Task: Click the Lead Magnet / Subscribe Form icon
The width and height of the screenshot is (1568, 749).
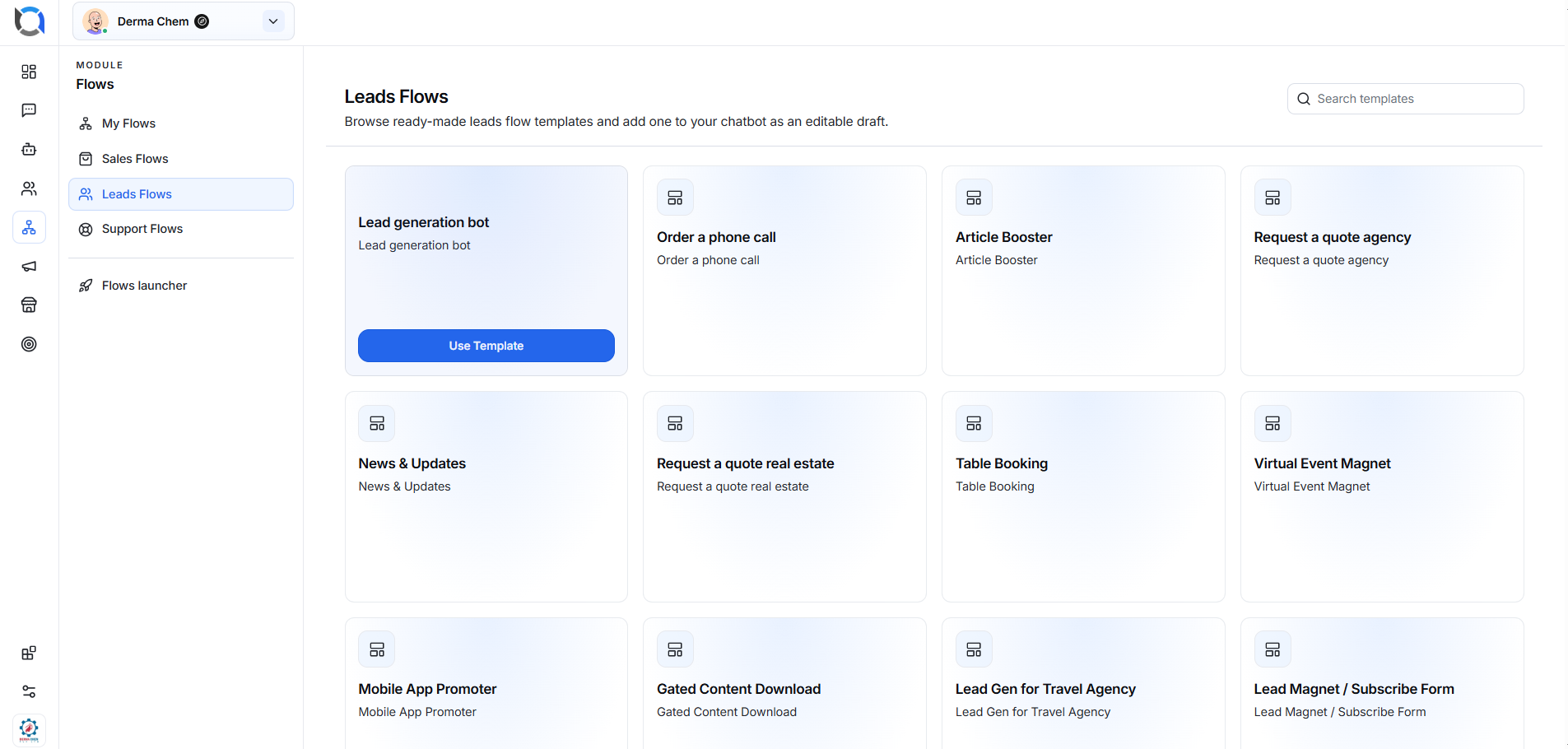Action: tap(1273, 649)
